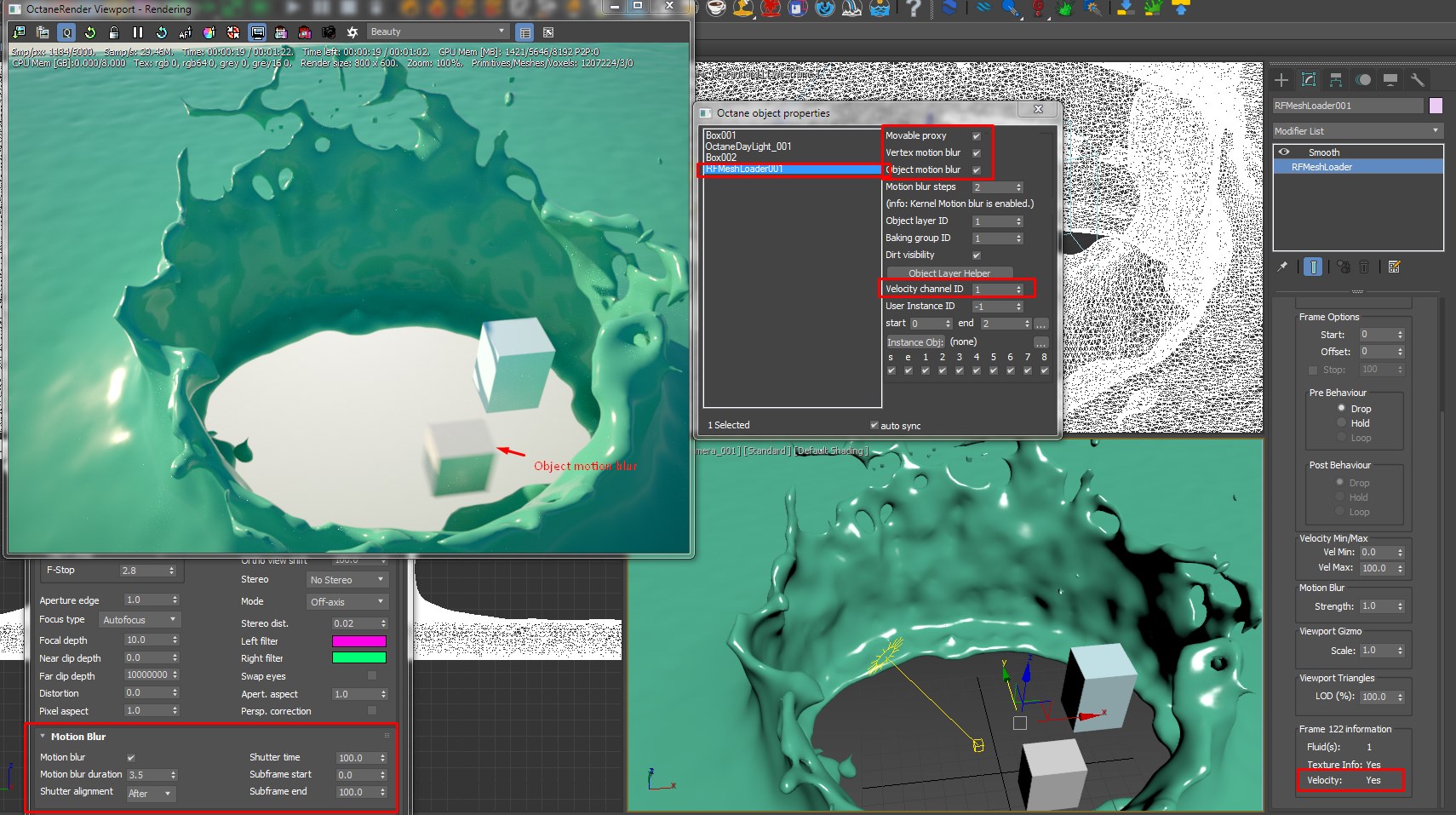The image size is (1456, 815).
Task: Select OctaneDayLight_001 in object list
Action: [748, 146]
